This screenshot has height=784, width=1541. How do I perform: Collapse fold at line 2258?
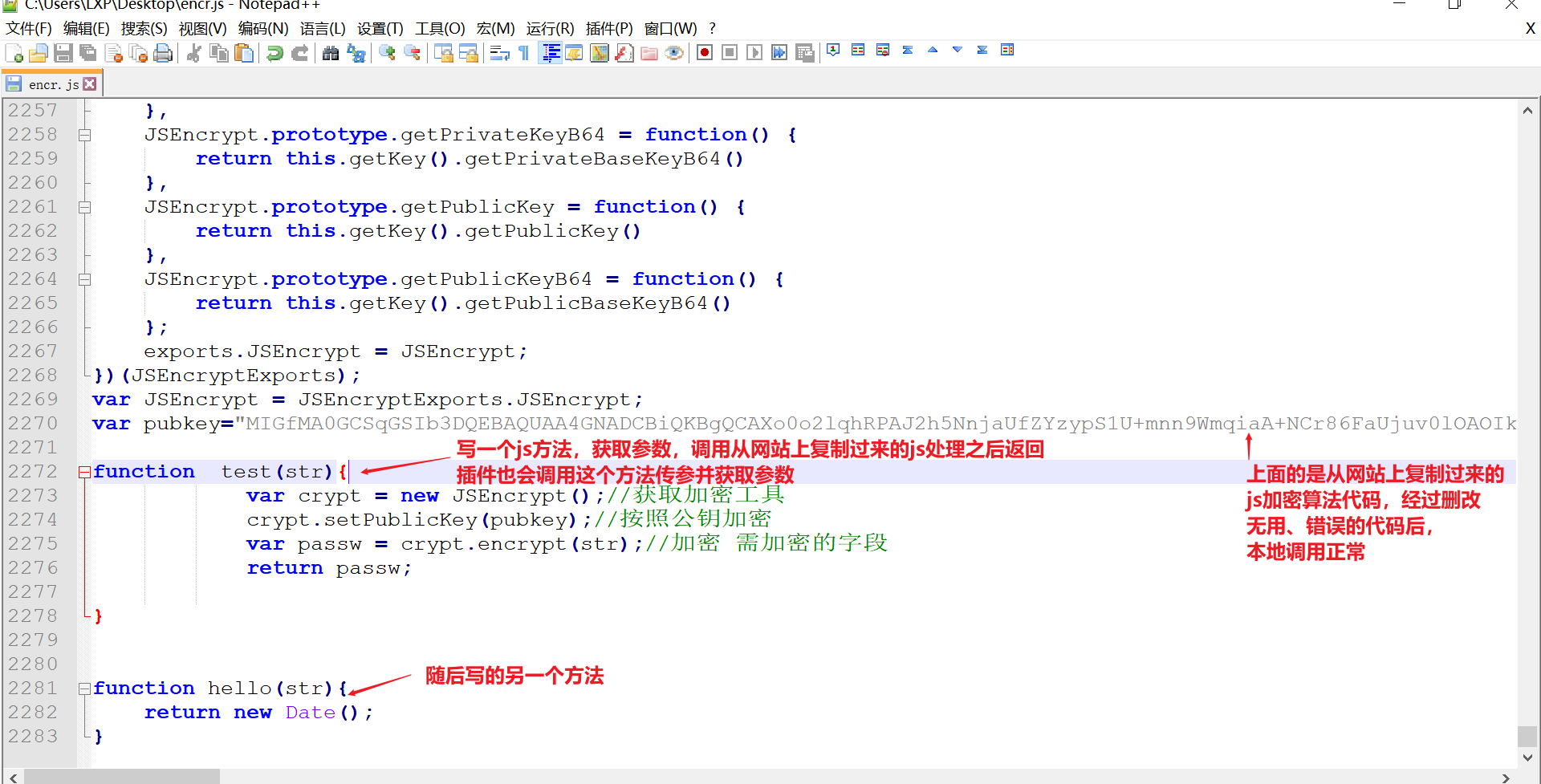tap(84, 135)
